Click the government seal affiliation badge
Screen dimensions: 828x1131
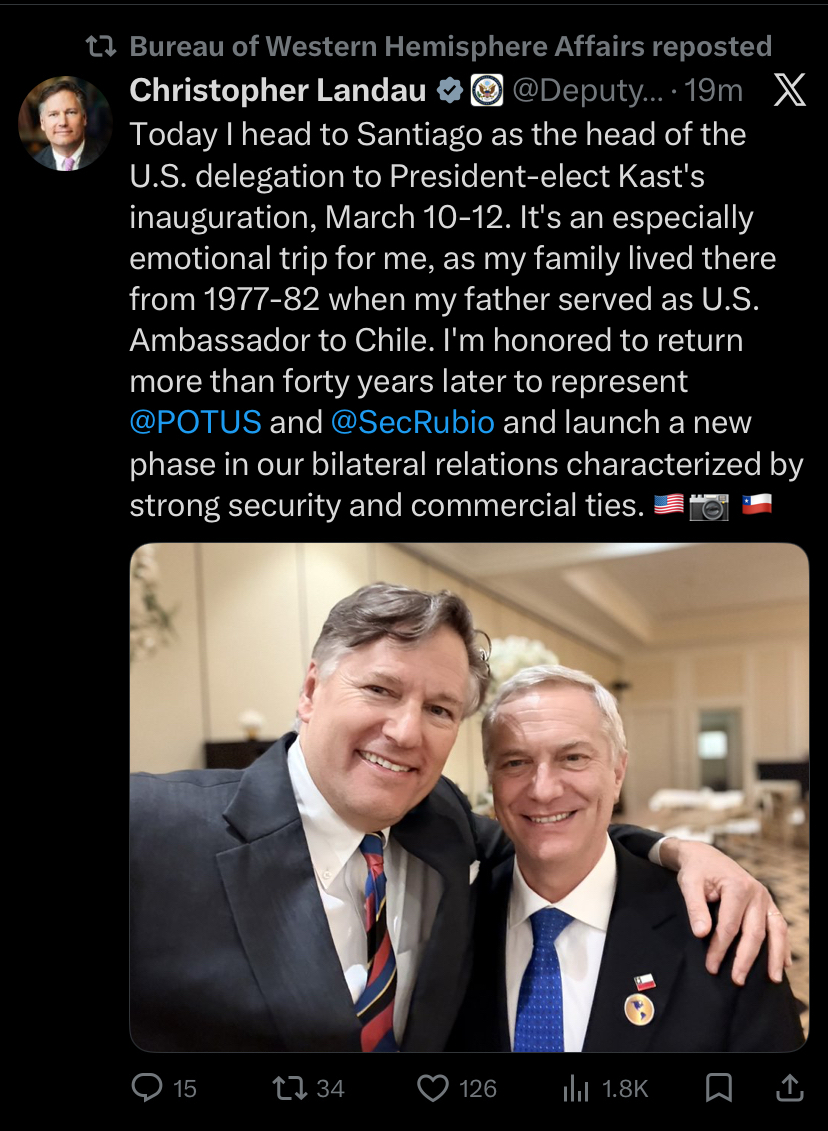pyautogui.click(x=487, y=91)
